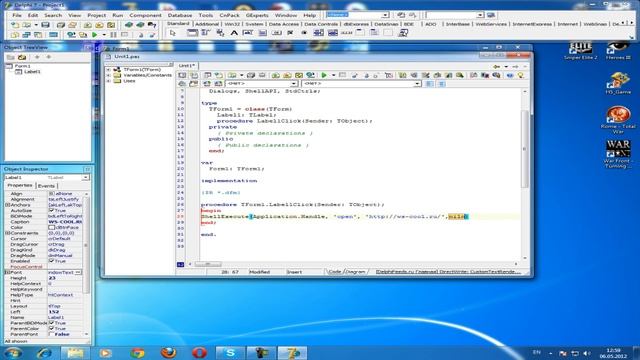Open the CnPack menu

pos(229,15)
